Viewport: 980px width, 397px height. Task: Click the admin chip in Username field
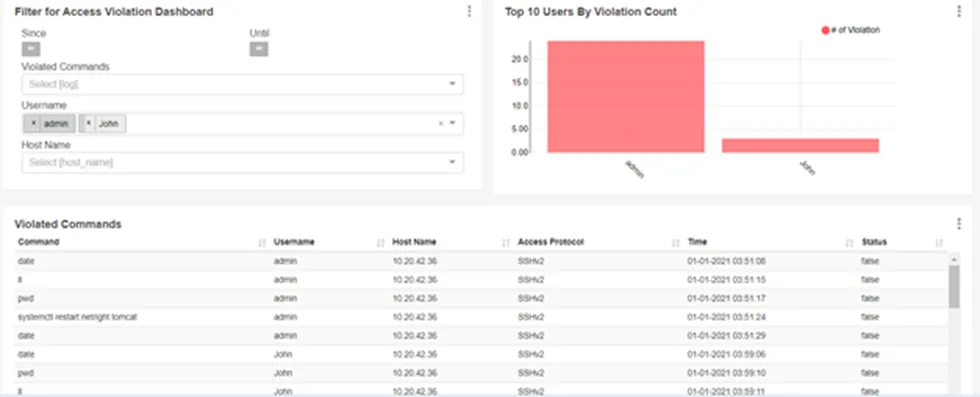(x=49, y=124)
